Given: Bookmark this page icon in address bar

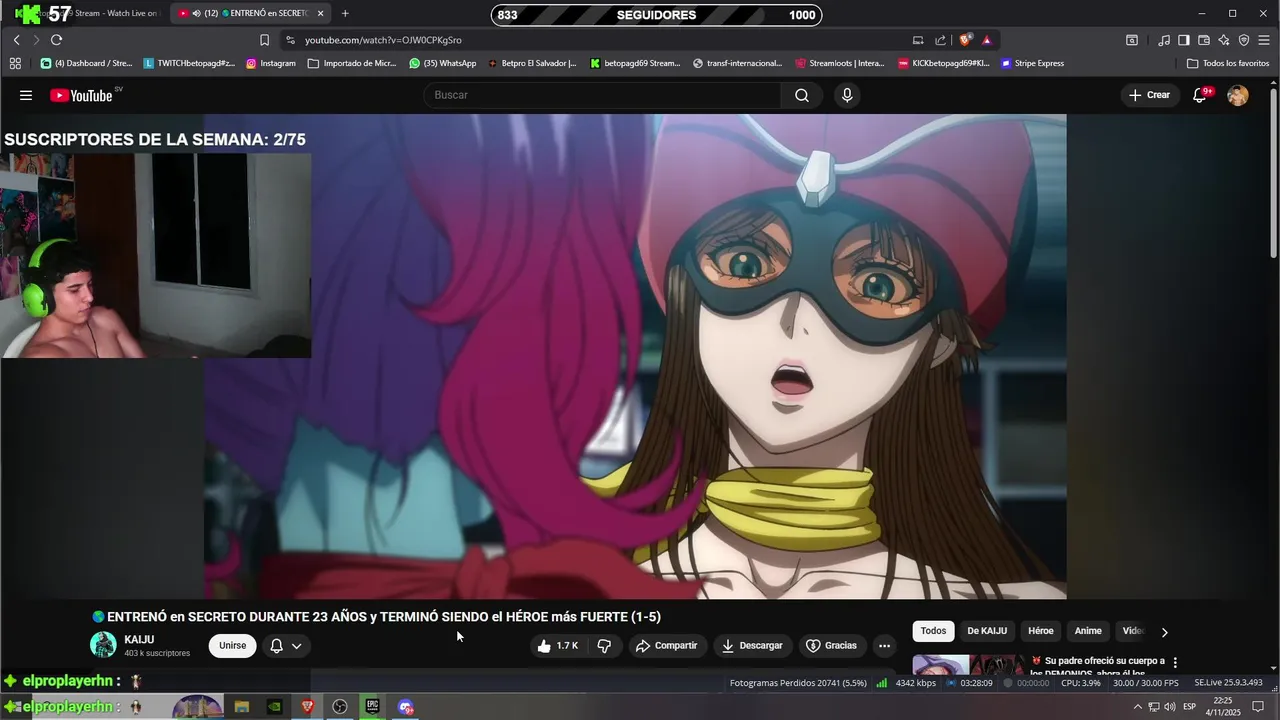Looking at the screenshot, I should pyautogui.click(x=264, y=40).
